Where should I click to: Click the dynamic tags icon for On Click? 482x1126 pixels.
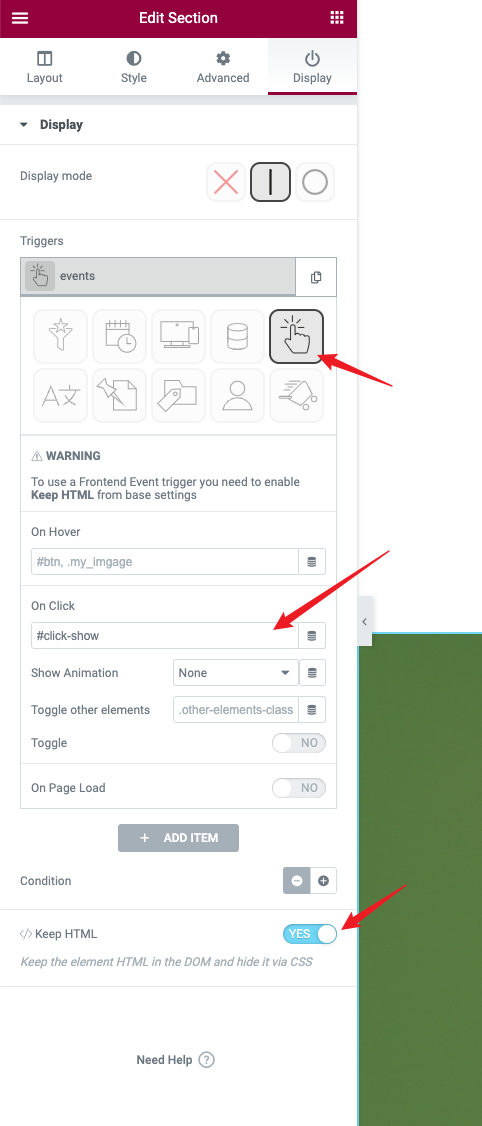[x=312, y=636]
